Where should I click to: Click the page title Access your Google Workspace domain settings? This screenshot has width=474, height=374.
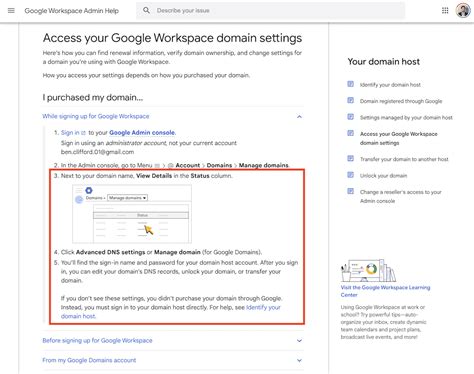172,38
